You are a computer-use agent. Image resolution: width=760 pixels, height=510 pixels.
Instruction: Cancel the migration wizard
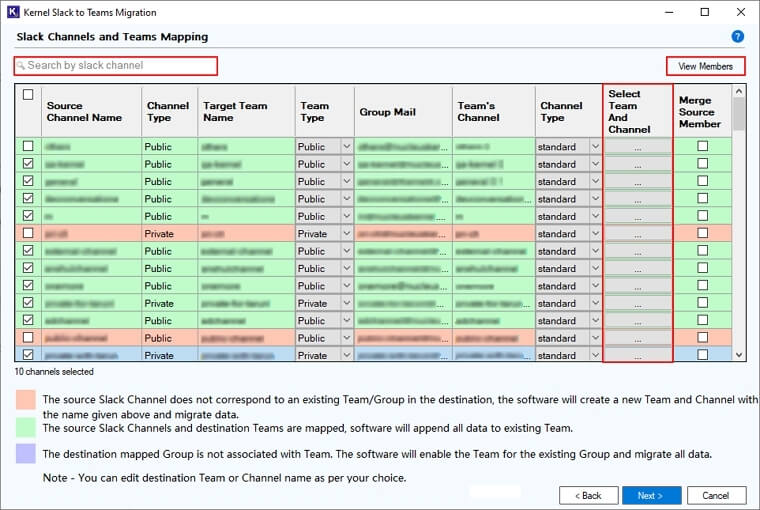tap(716, 495)
